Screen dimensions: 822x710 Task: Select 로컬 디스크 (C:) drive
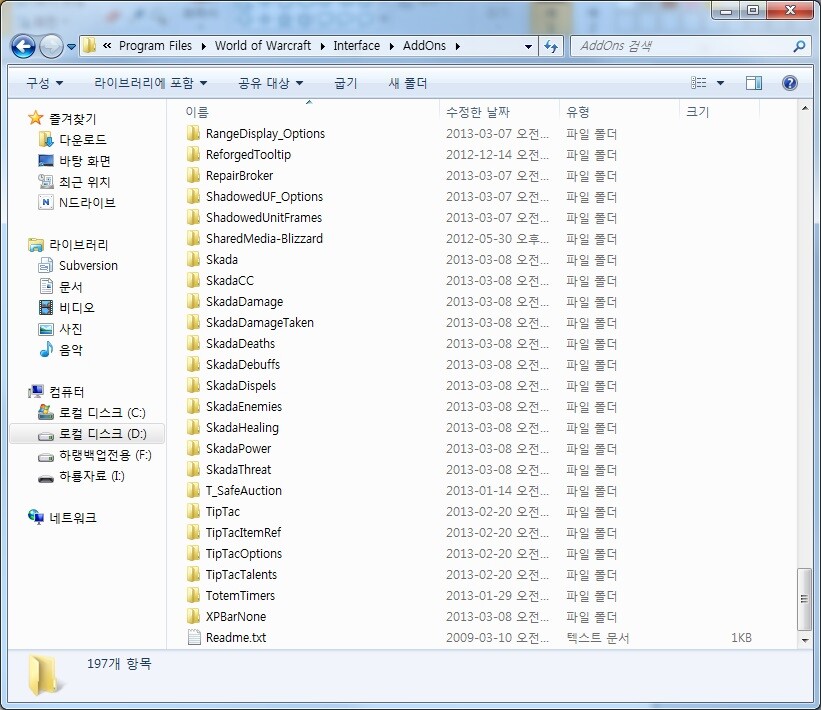pyautogui.click(x=101, y=413)
